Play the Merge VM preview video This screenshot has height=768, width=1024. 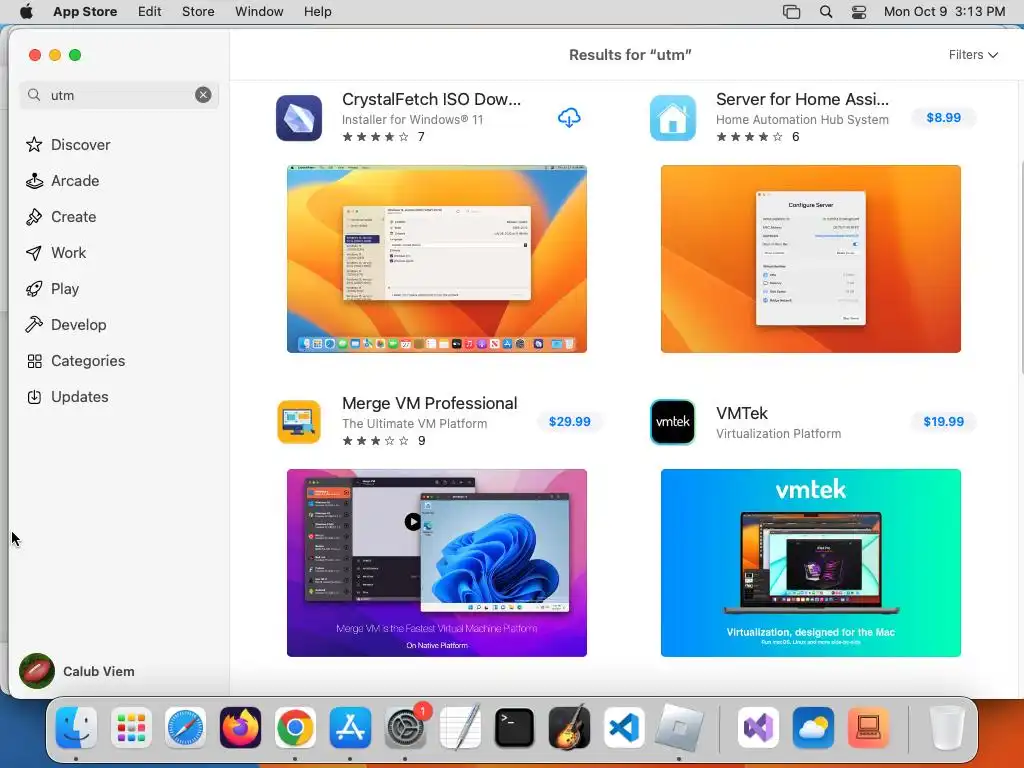click(413, 521)
